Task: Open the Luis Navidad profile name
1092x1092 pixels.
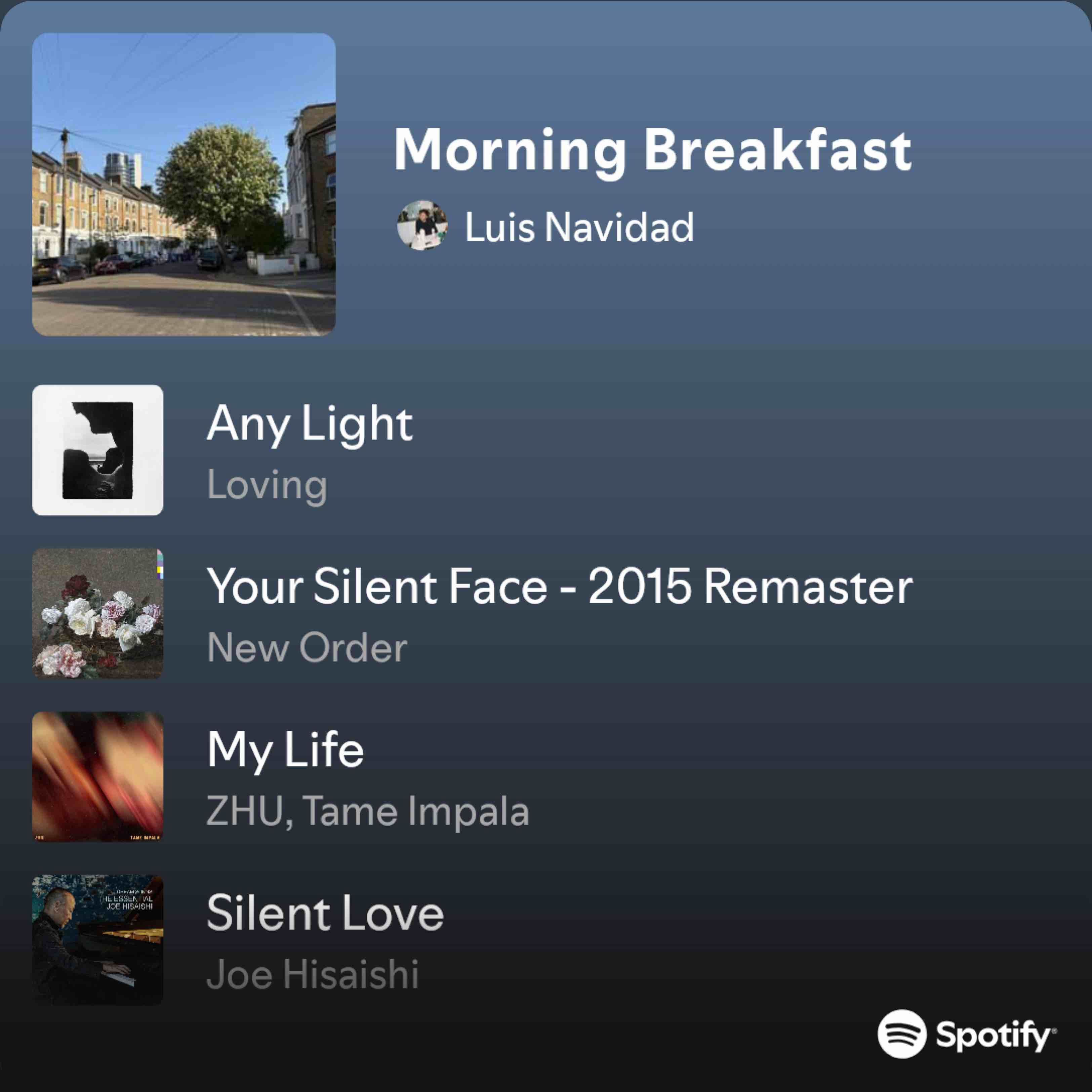Action: (x=579, y=227)
